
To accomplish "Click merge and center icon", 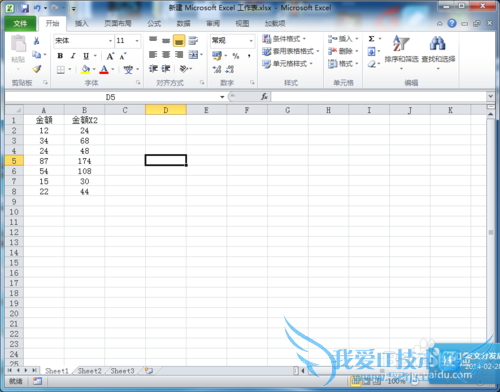I will coord(193,54).
